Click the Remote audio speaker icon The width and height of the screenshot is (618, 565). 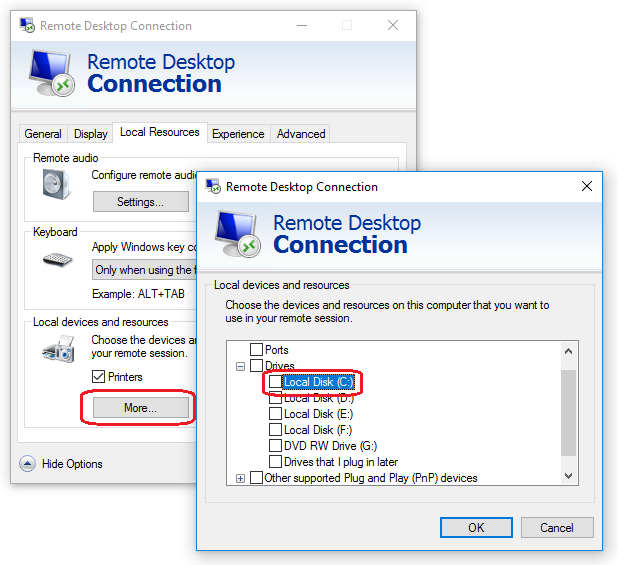point(53,184)
